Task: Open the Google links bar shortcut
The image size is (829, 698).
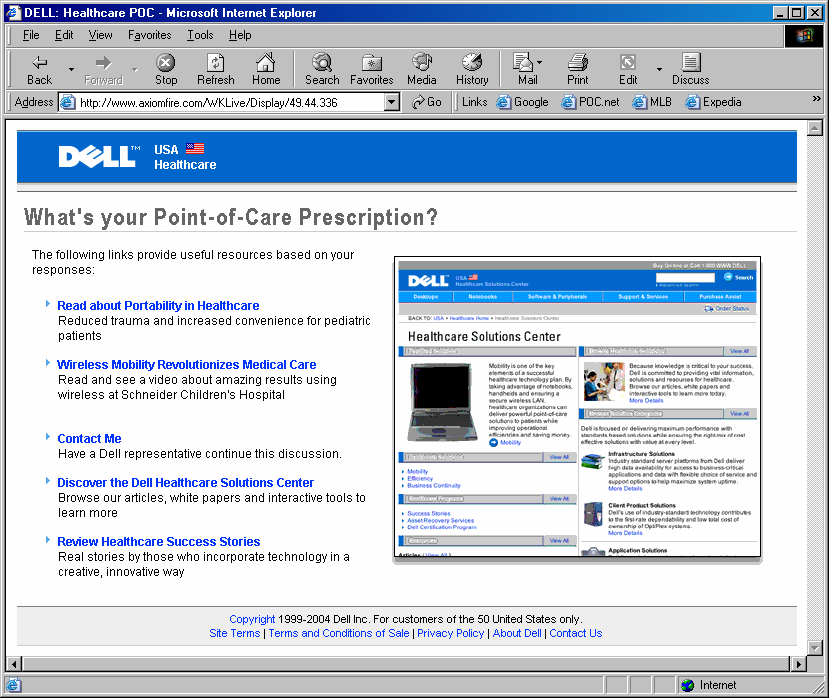Action: 522,102
